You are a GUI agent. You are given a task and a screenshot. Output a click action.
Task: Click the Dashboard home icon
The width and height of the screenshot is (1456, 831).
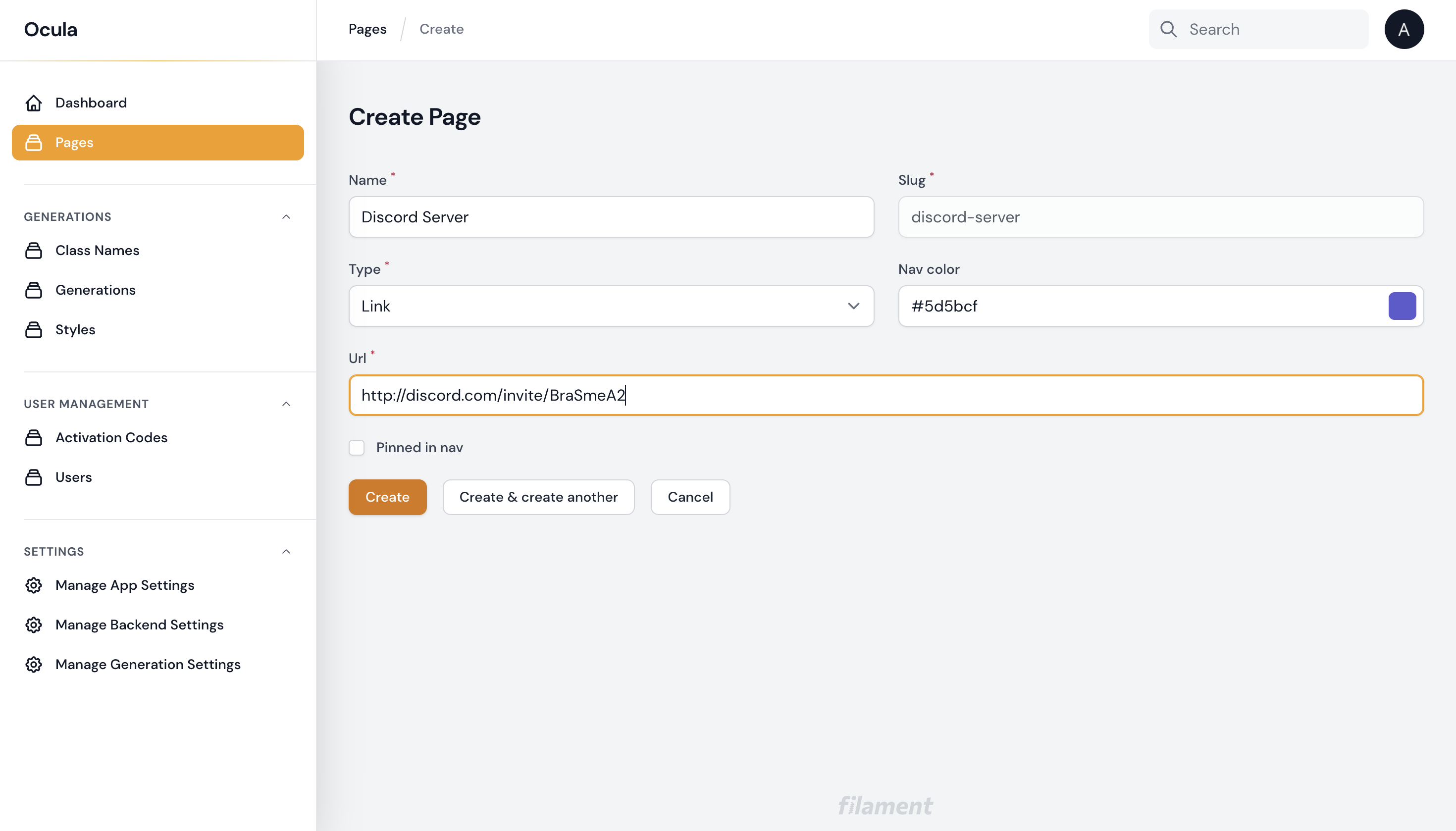coord(34,103)
